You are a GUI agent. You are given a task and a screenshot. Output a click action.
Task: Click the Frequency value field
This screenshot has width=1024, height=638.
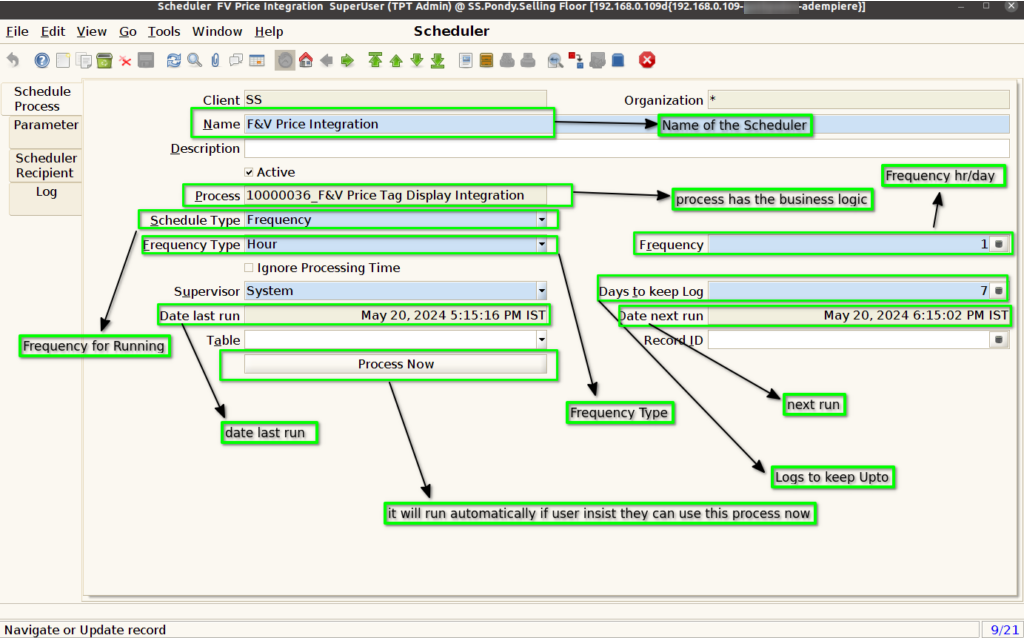[x=849, y=244]
